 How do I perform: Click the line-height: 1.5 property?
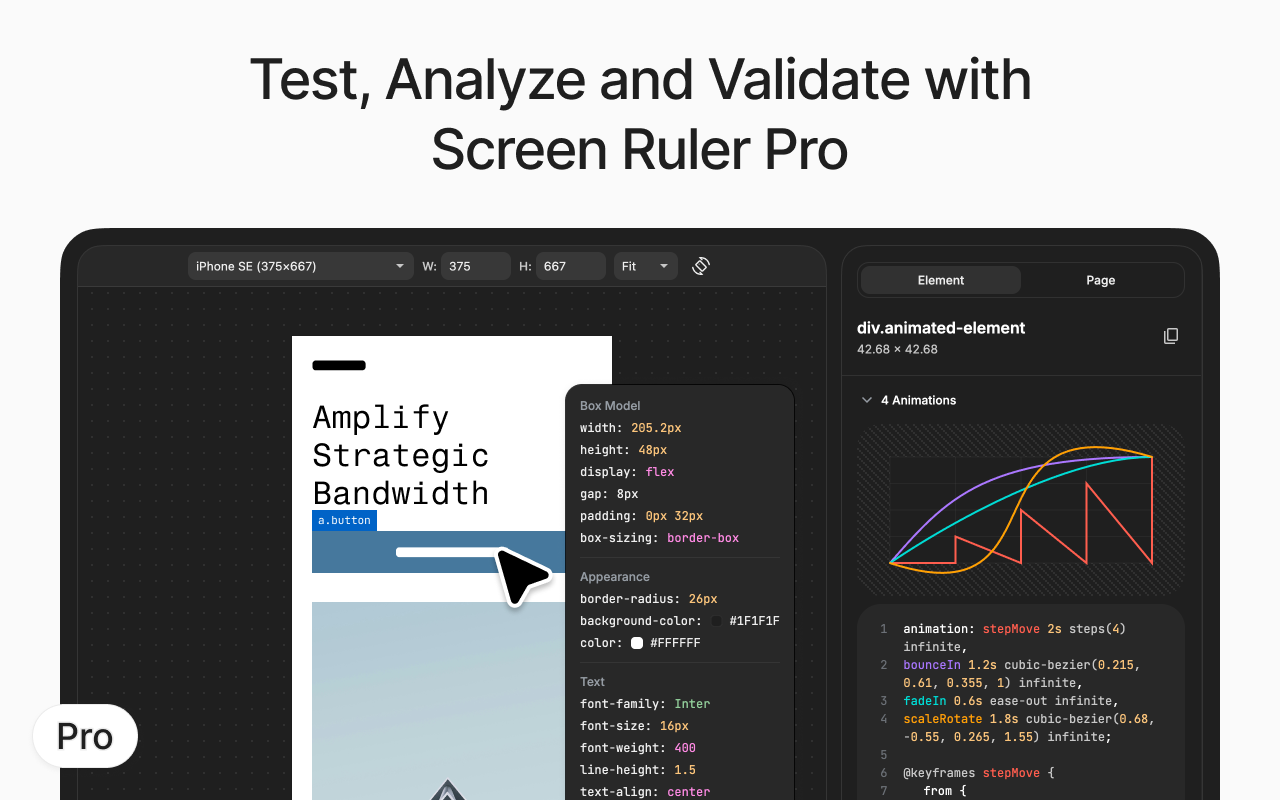(x=638, y=770)
